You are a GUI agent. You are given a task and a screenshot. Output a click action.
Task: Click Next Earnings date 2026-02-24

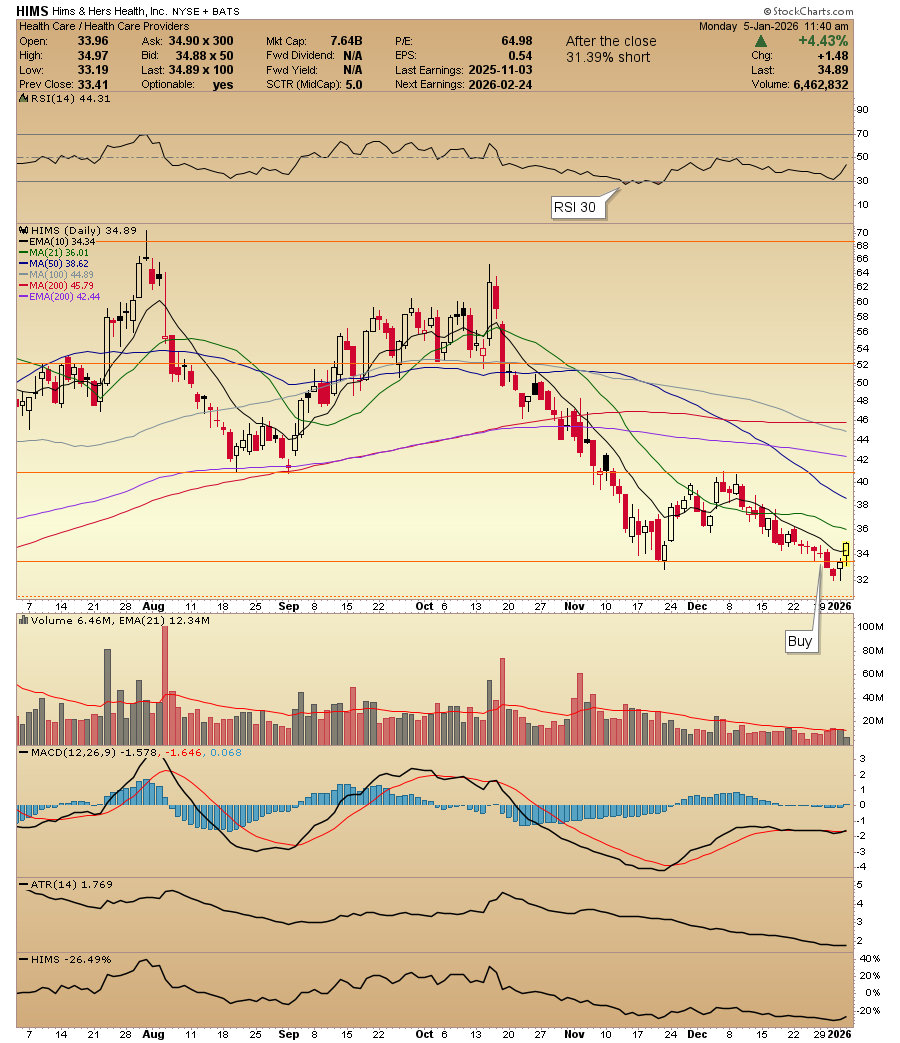[x=500, y=85]
